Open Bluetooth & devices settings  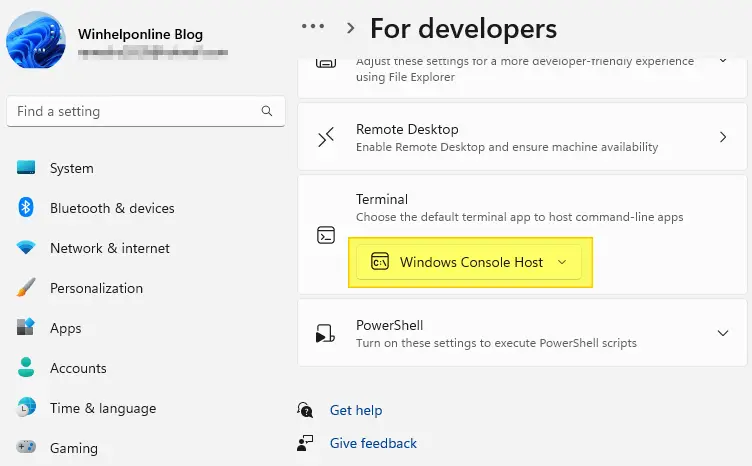[112, 208]
